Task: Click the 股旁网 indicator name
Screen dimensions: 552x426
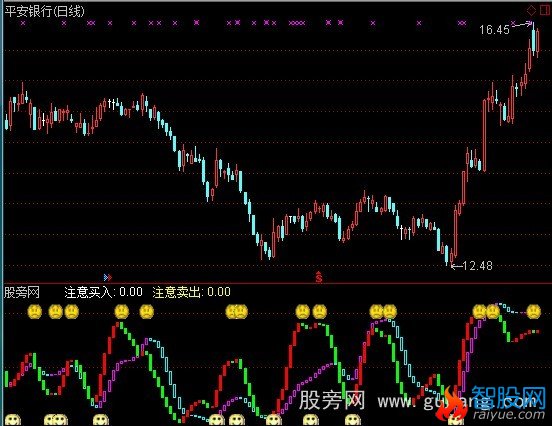Action: pyautogui.click(x=22, y=292)
